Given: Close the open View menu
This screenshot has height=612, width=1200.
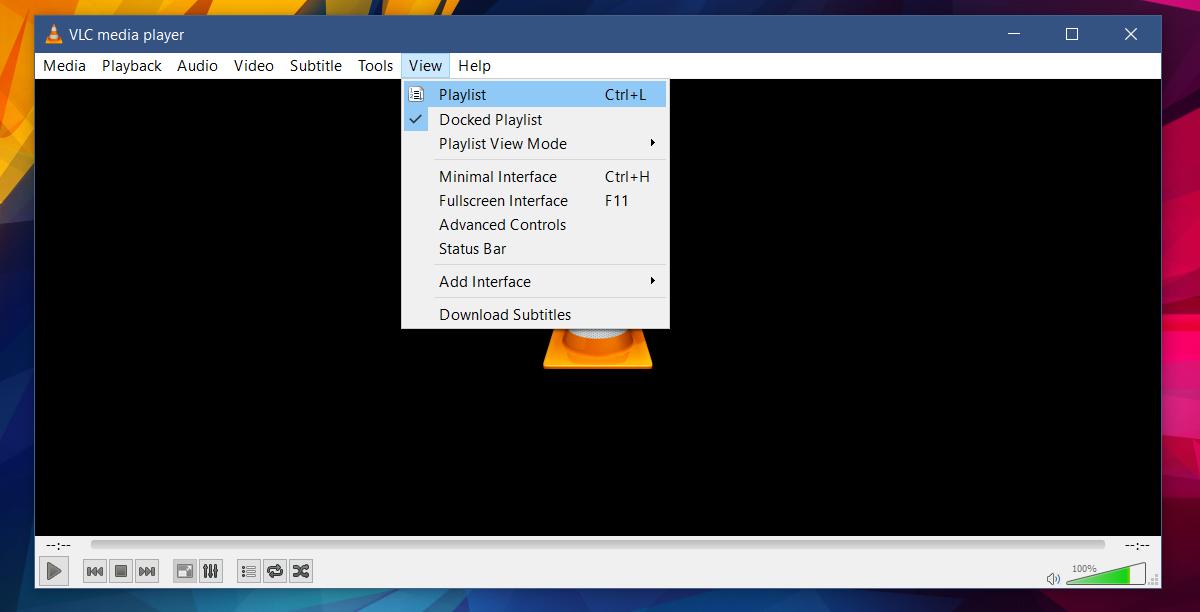Looking at the screenshot, I should point(425,66).
